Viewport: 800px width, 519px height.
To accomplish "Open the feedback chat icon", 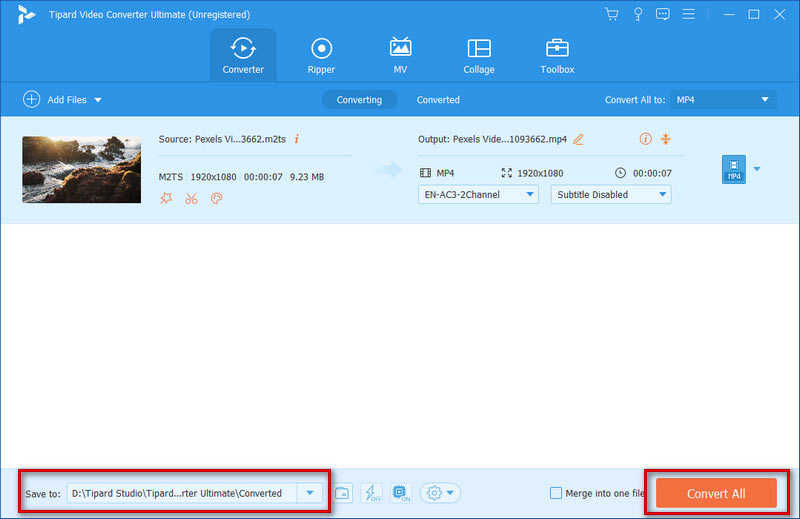I will coord(663,14).
